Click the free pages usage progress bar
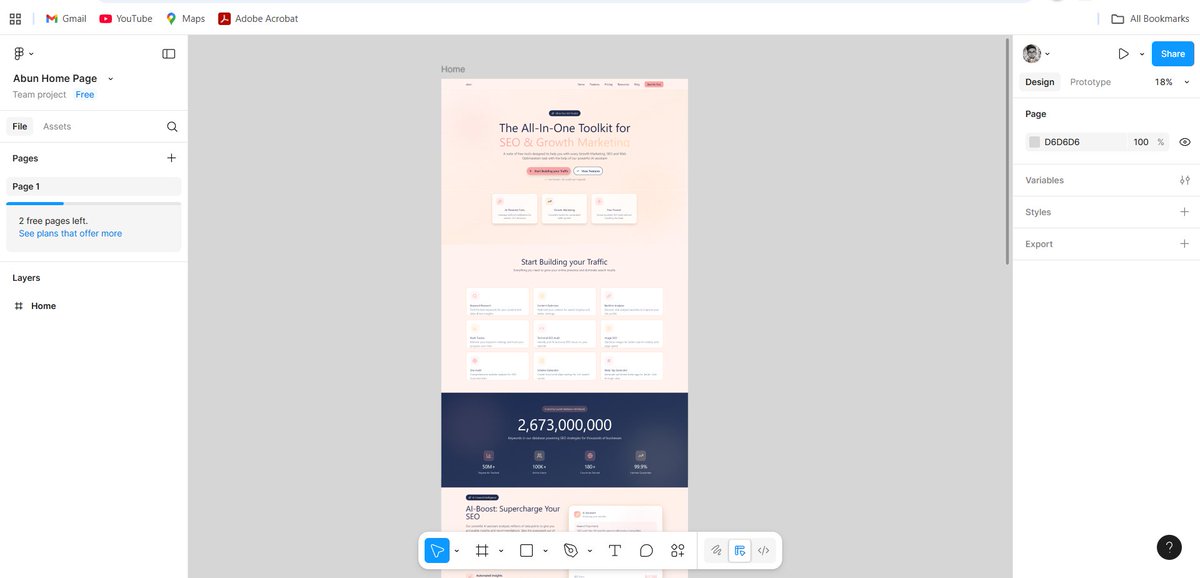Viewport: 1200px width, 578px height. [94, 203]
